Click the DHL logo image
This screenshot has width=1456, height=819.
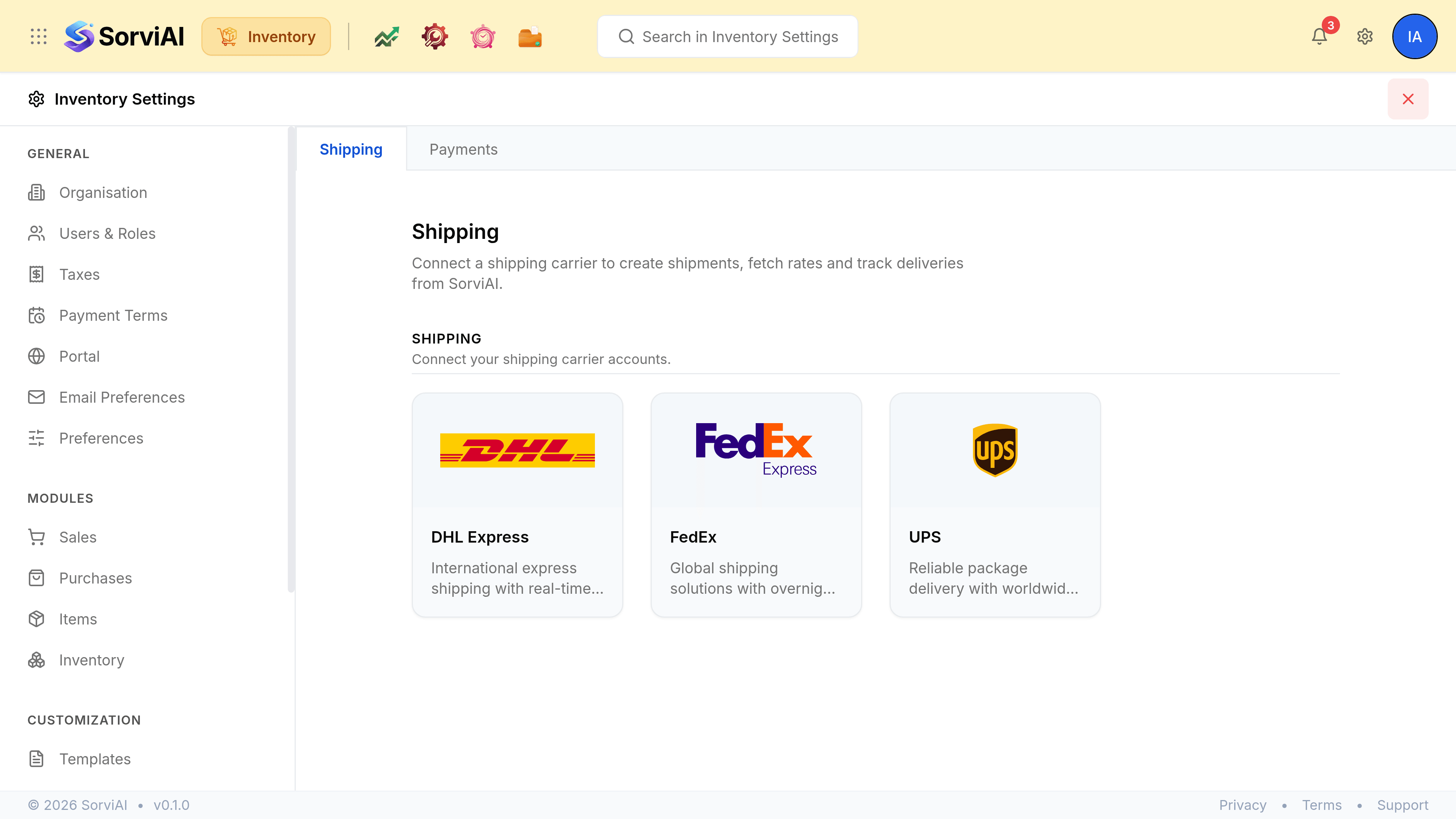tap(517, 450)
